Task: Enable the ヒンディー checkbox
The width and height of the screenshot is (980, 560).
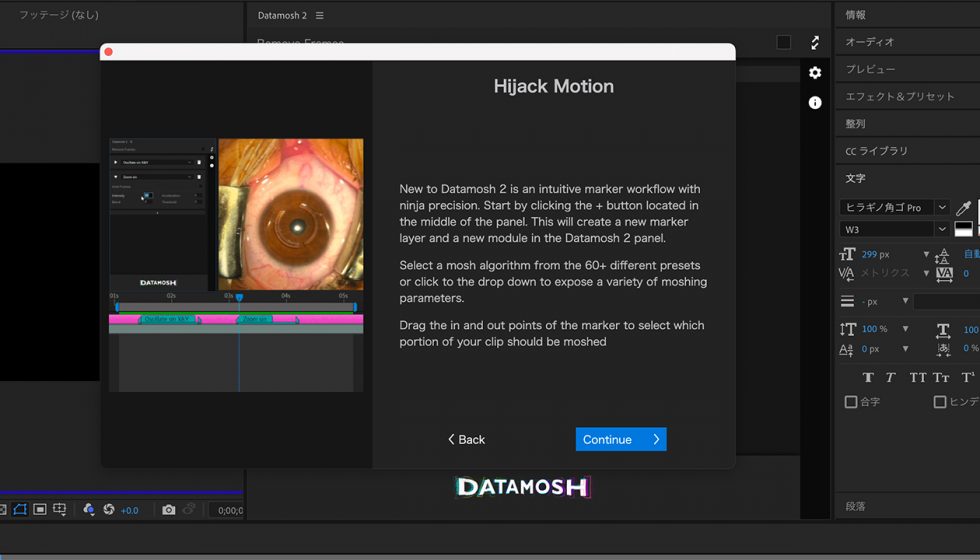Action: click(x=939, y=402)
